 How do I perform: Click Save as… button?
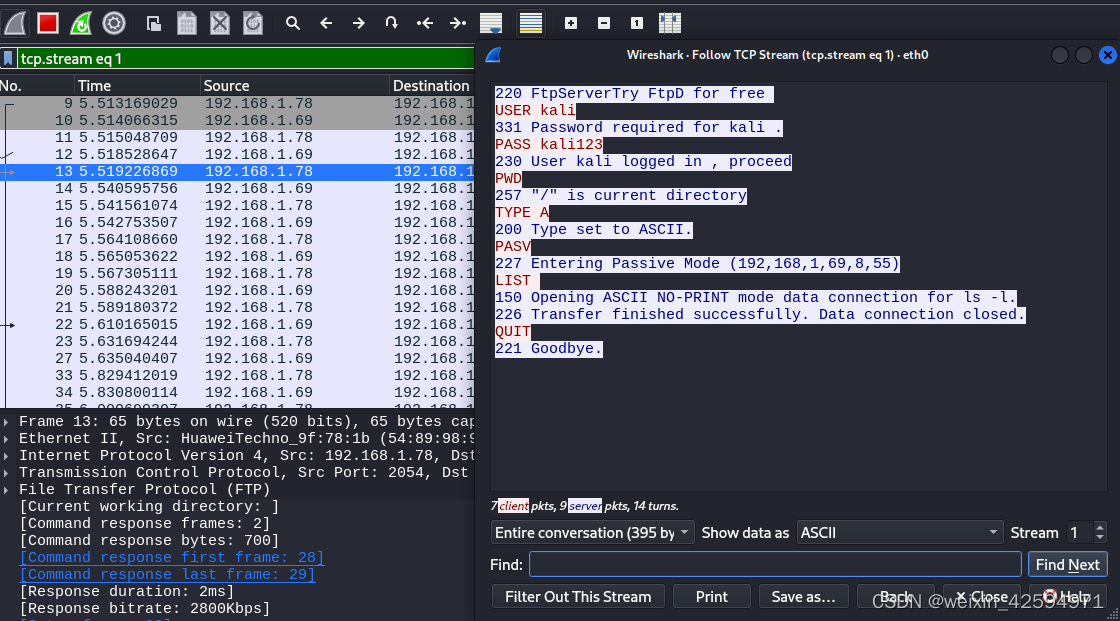(x=803, y=597)
